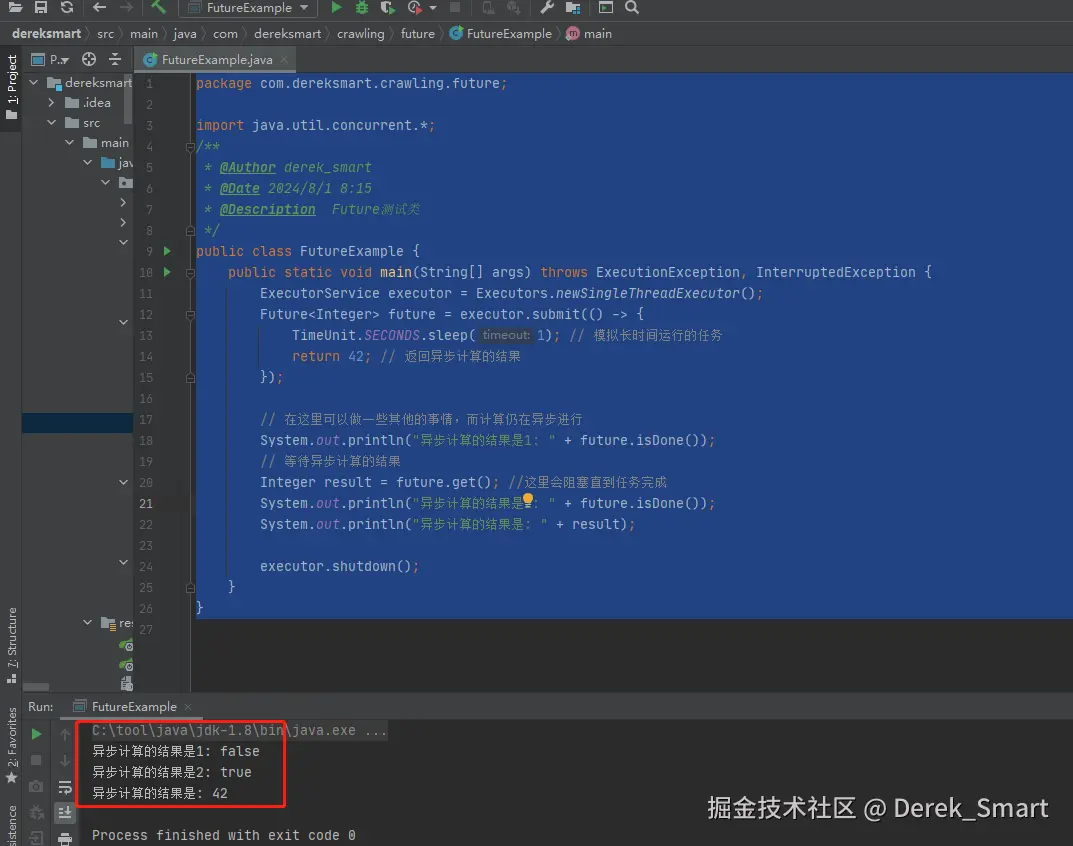
Task: Click the FutureExample class breadcrumb
Action: (501, 34)
